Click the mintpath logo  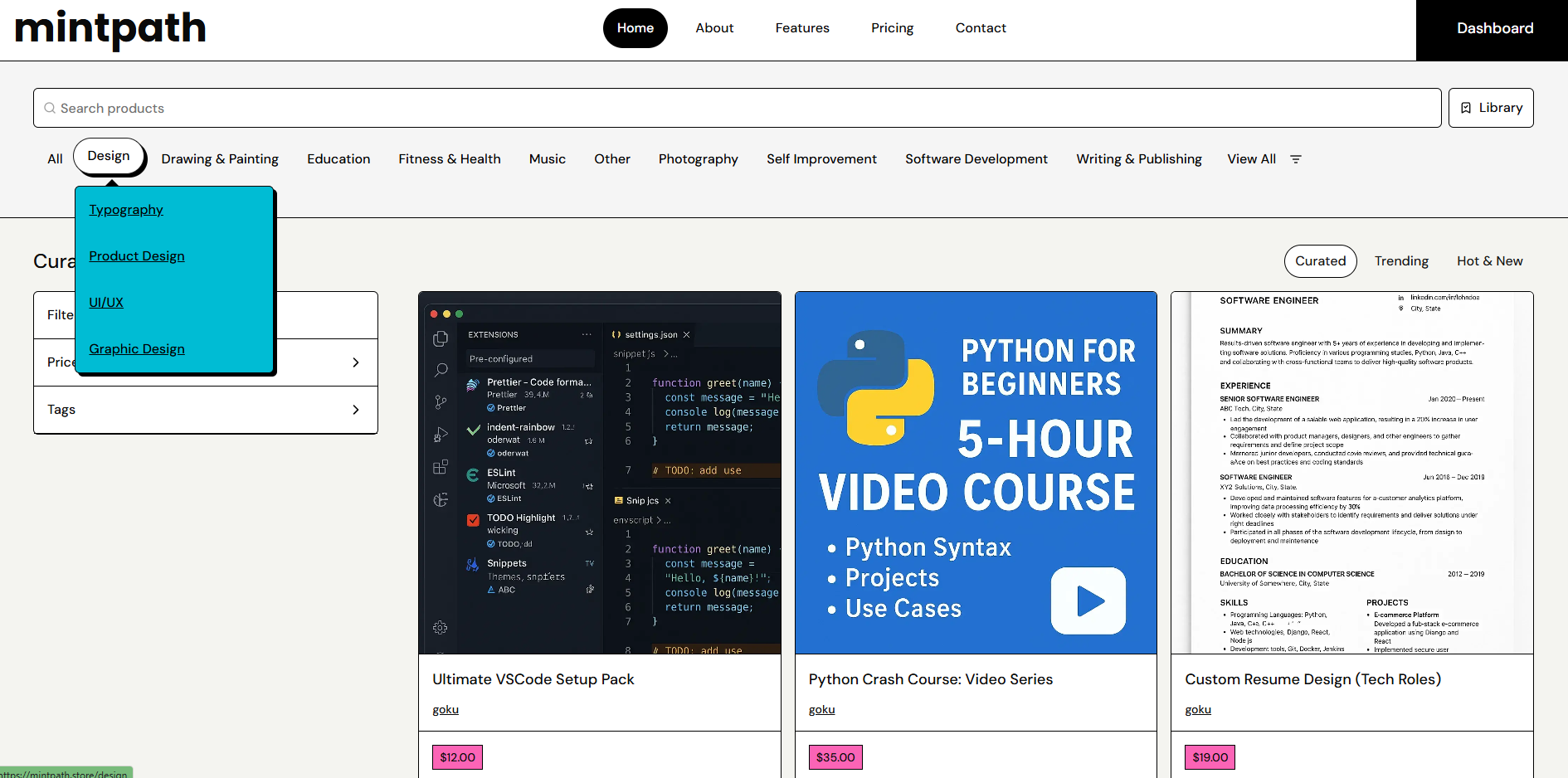110,30
